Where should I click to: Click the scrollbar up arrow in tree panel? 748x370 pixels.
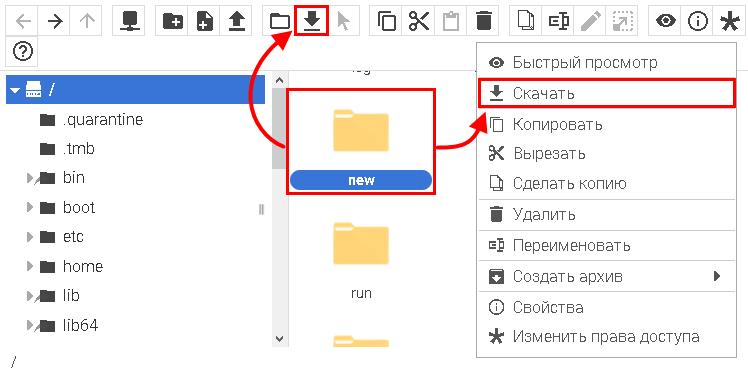280,80
